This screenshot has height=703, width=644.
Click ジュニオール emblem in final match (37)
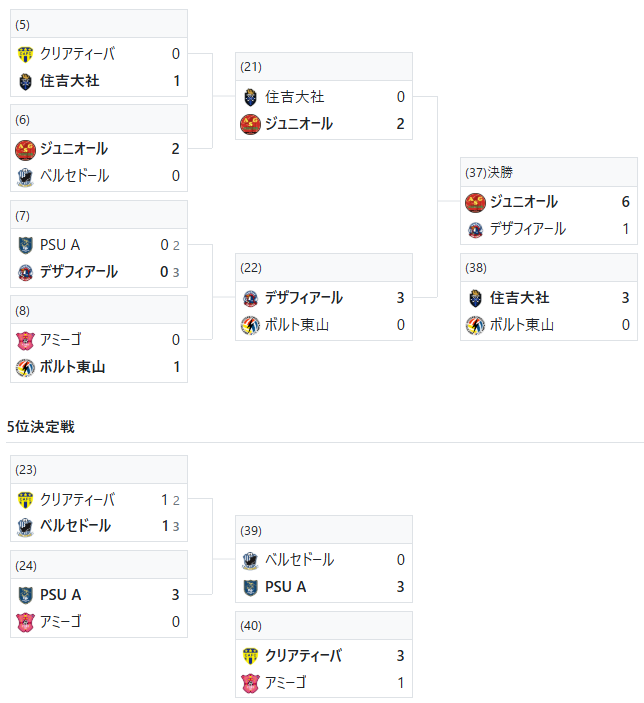click(475, 202)
